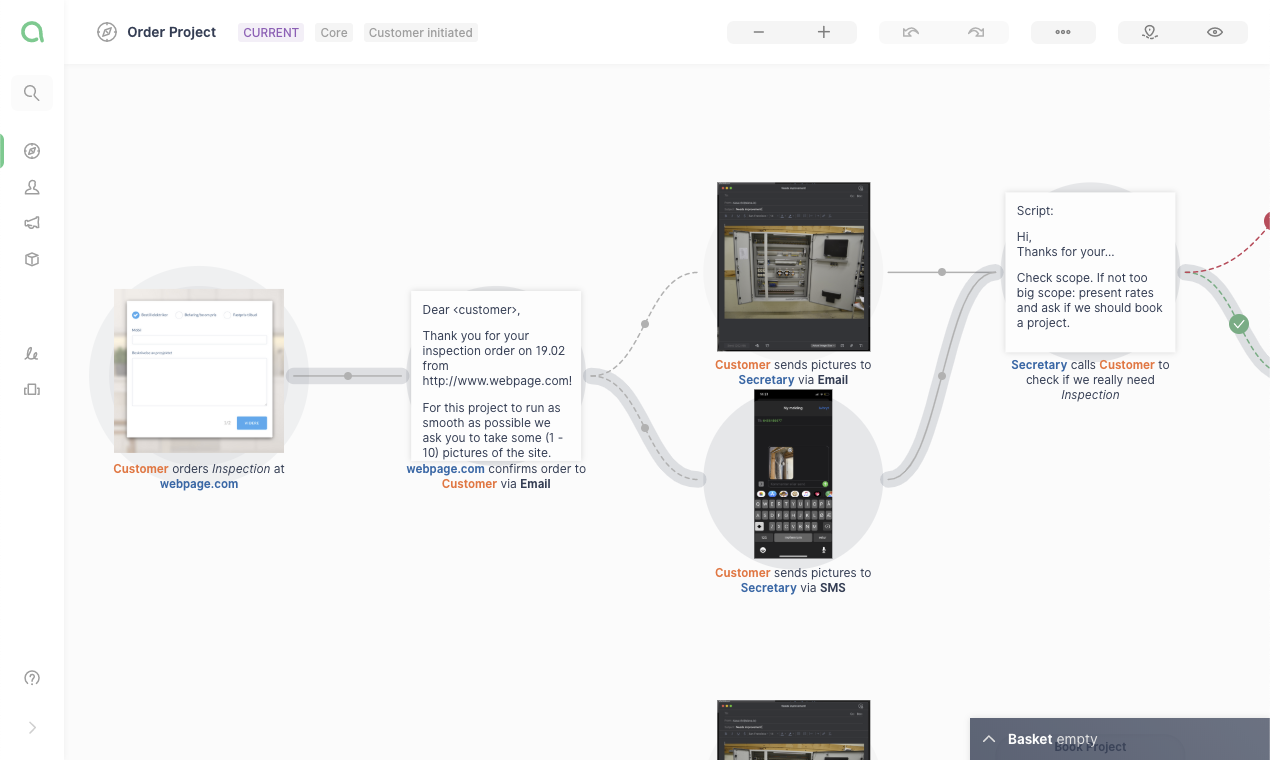Open the order form screenshot thumbnail

click(x=199, y=371)
